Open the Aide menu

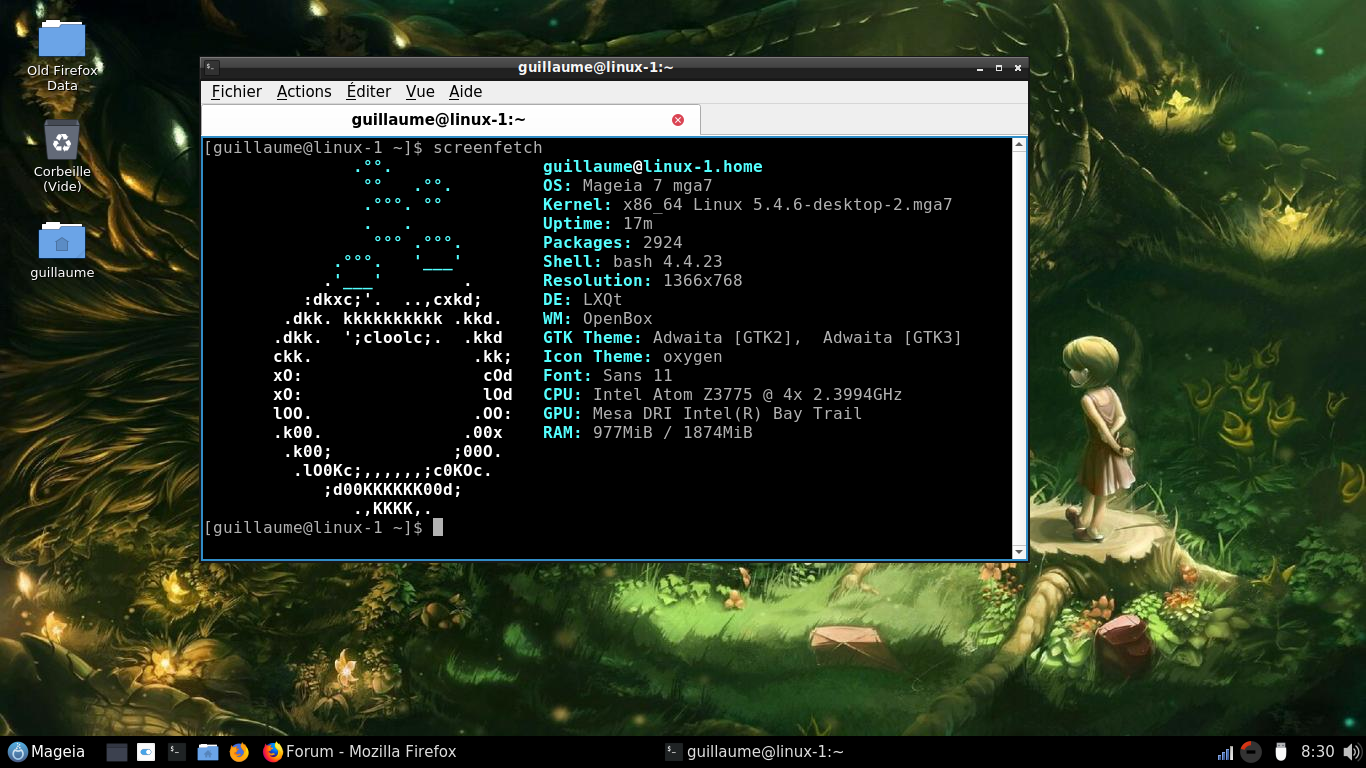pyautogui.click(x=466, y=92)
